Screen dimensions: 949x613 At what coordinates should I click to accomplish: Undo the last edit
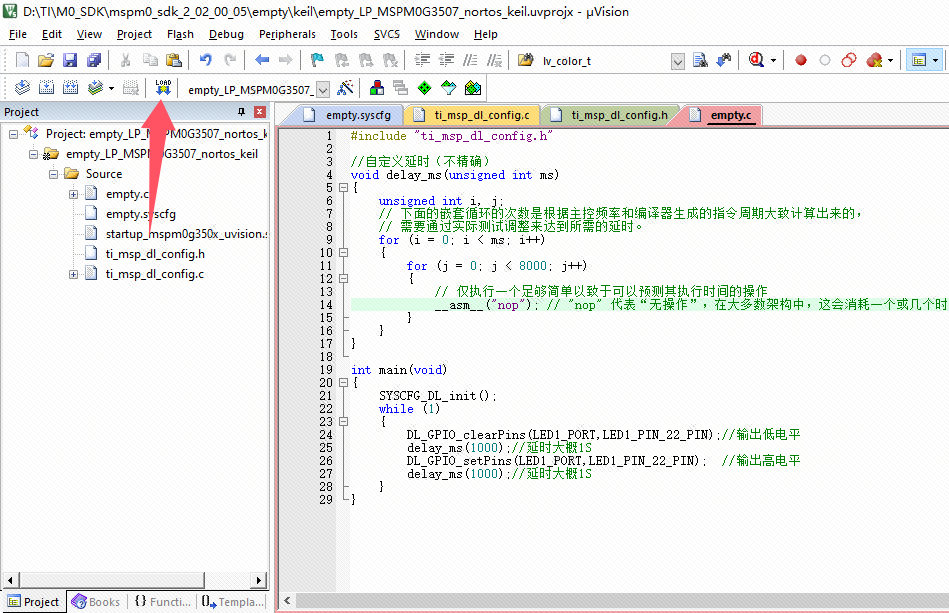pos(206,60)
